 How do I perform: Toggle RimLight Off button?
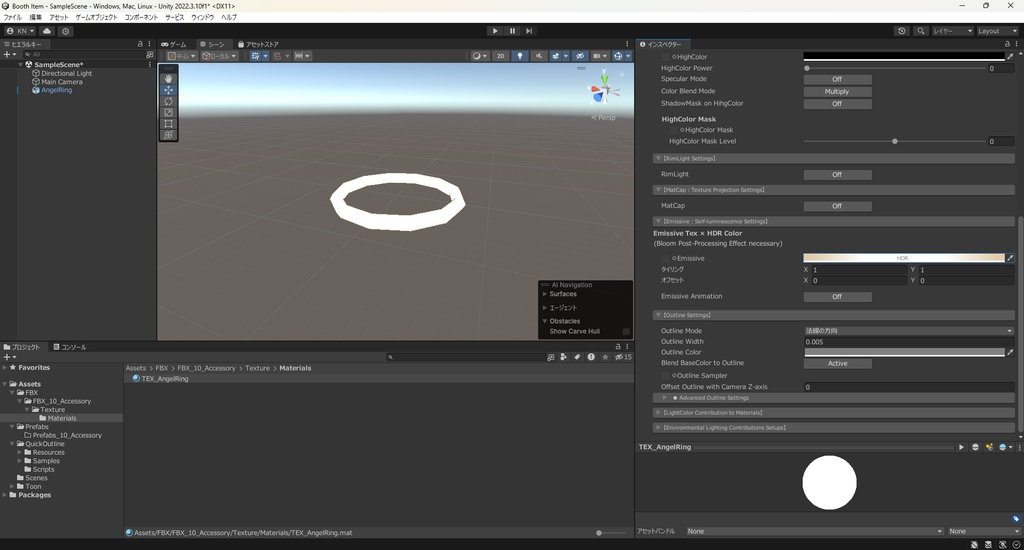[837, 175]
